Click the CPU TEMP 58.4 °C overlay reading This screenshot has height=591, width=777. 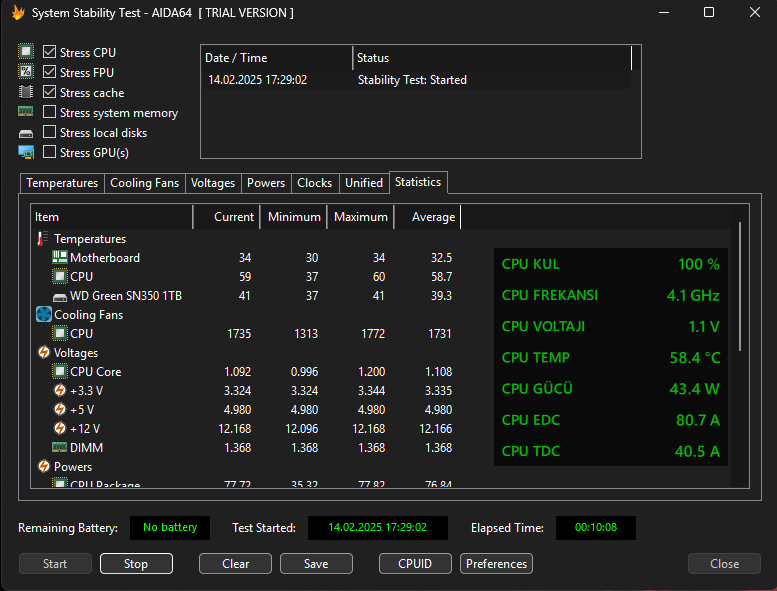tap(610, 357)
